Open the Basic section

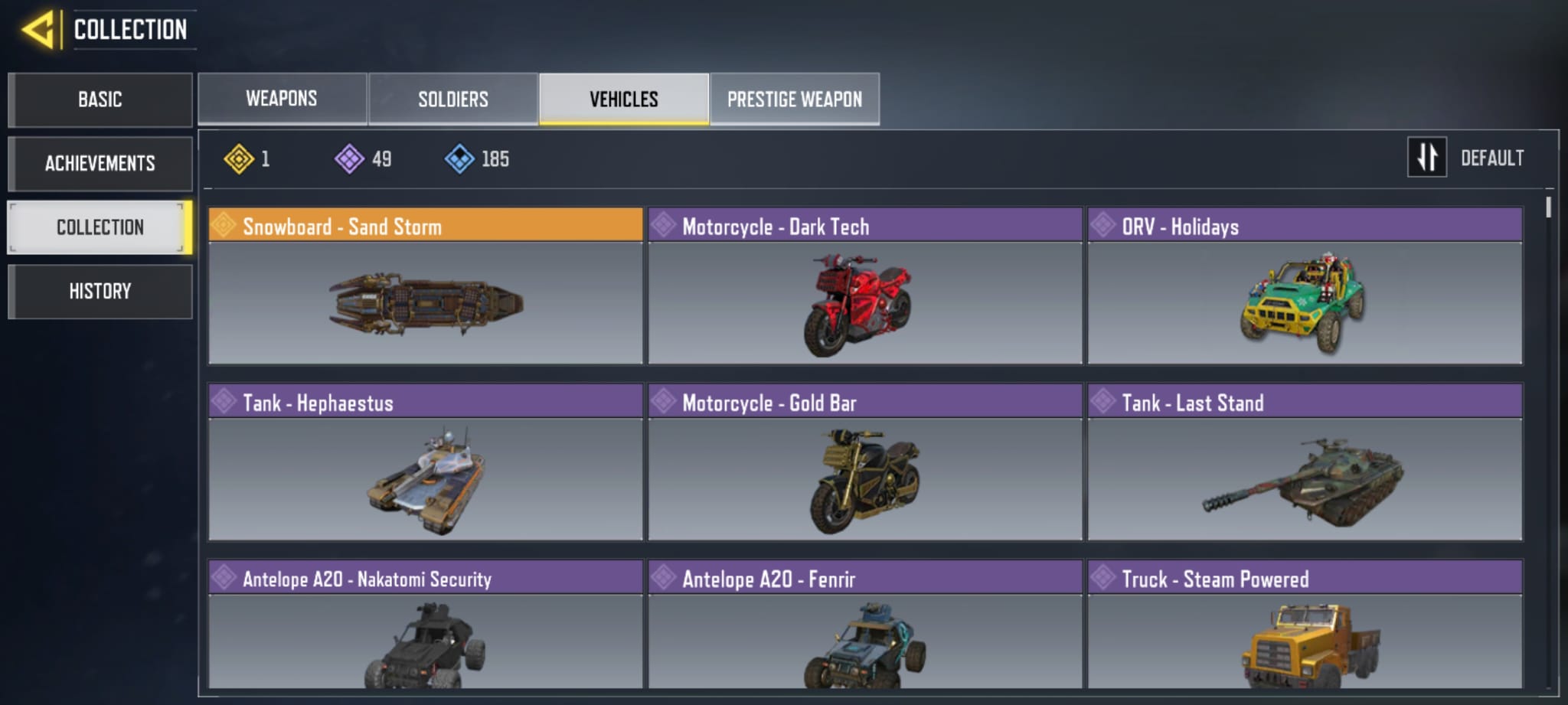pyautogui.click(x=100, y=100)
